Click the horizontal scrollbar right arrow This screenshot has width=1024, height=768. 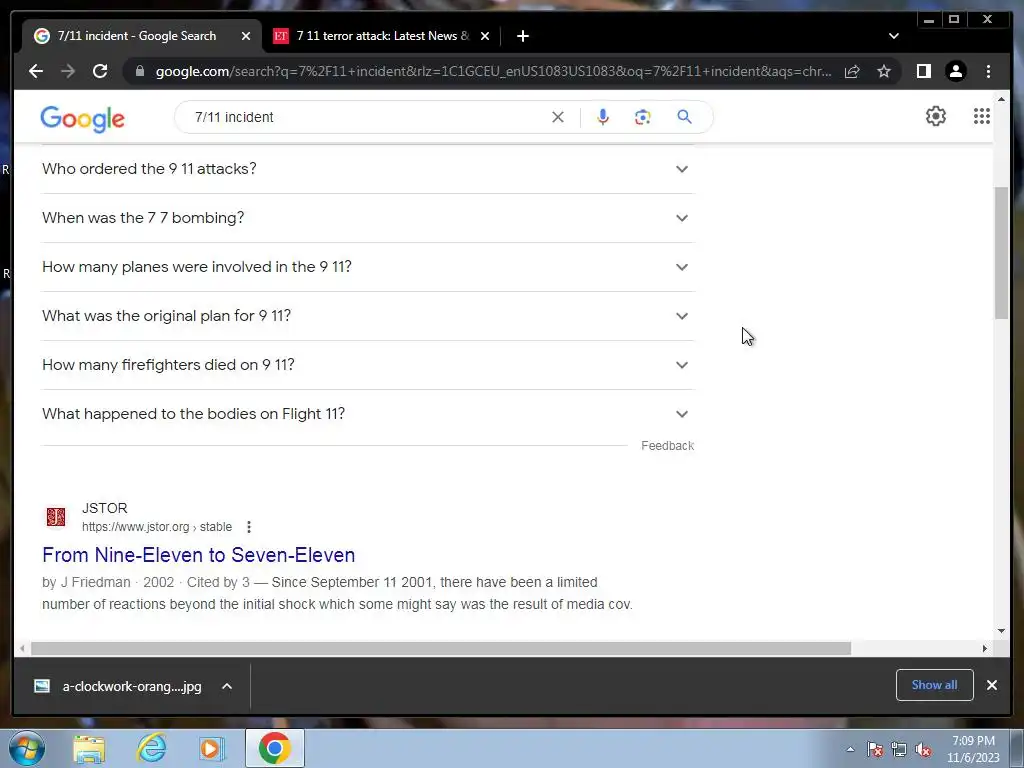[985, 648]
